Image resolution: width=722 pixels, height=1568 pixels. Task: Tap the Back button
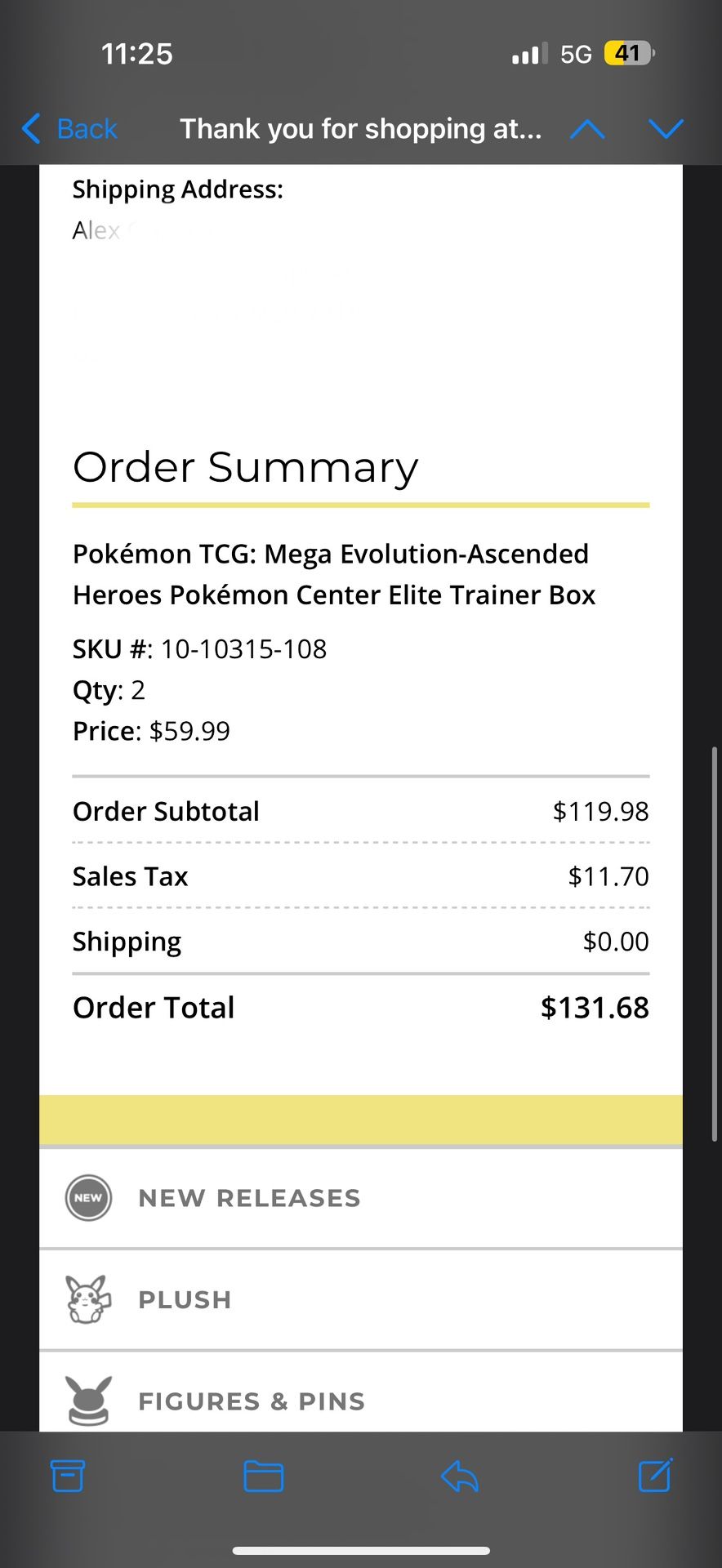point(70,129)
